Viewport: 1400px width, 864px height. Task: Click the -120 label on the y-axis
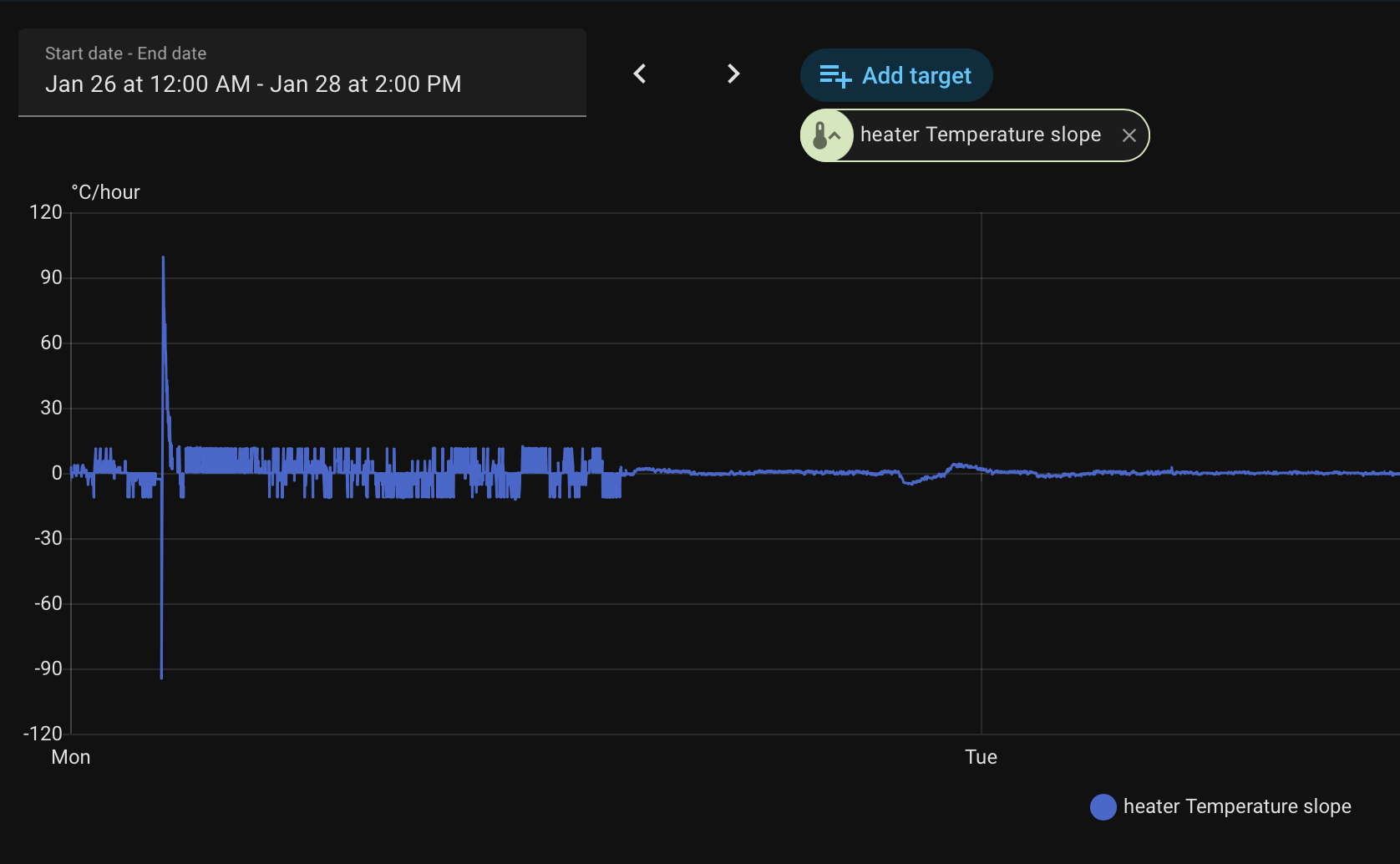[43, 734]
